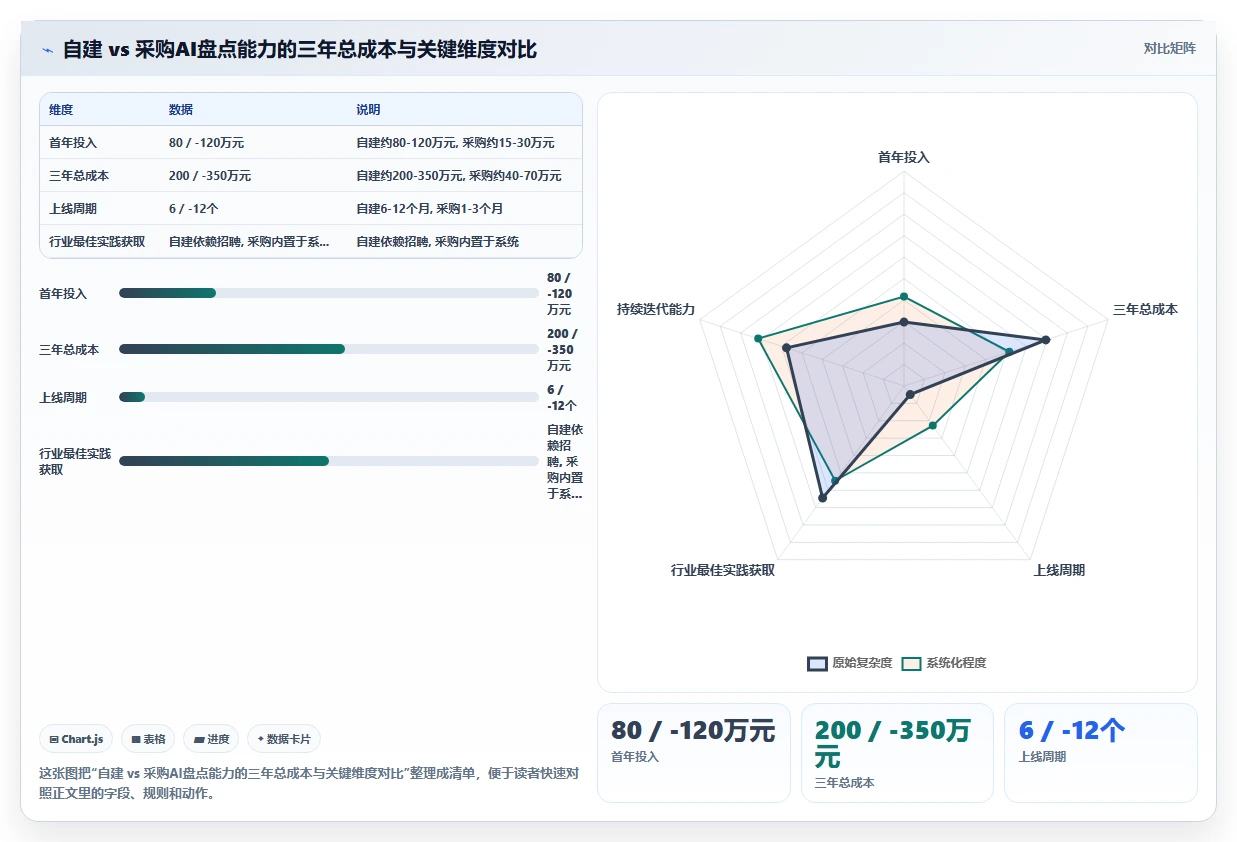Click radar axis label 首年投入
This screenshot has width=1237, height=842.
(904, 157)
